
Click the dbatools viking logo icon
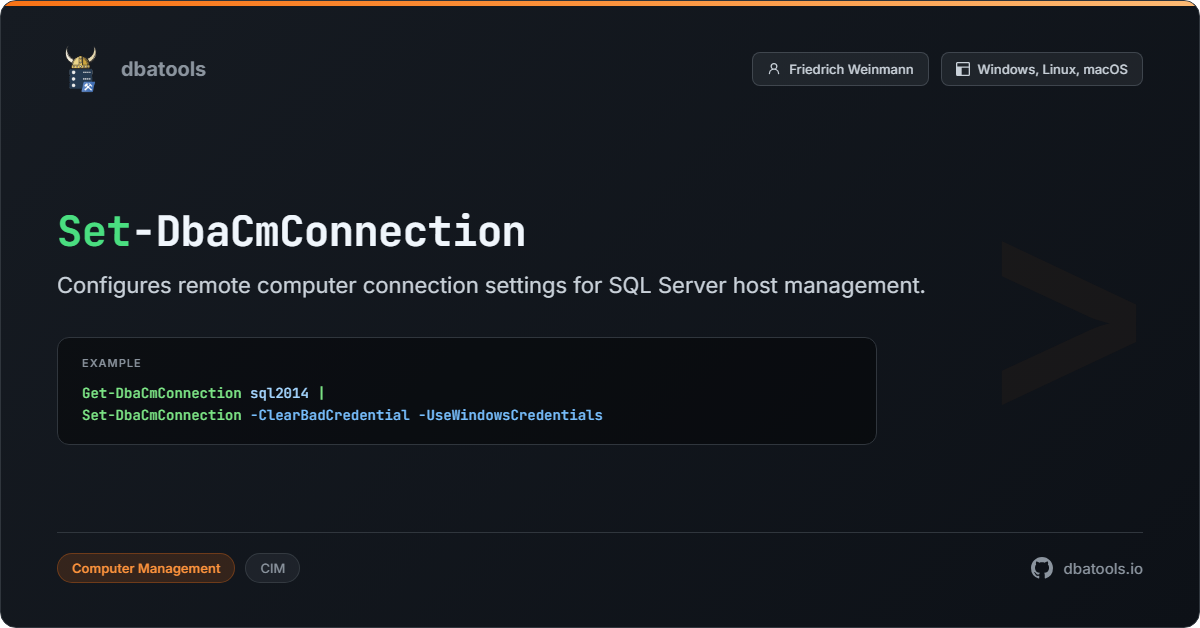pos(81,69)
